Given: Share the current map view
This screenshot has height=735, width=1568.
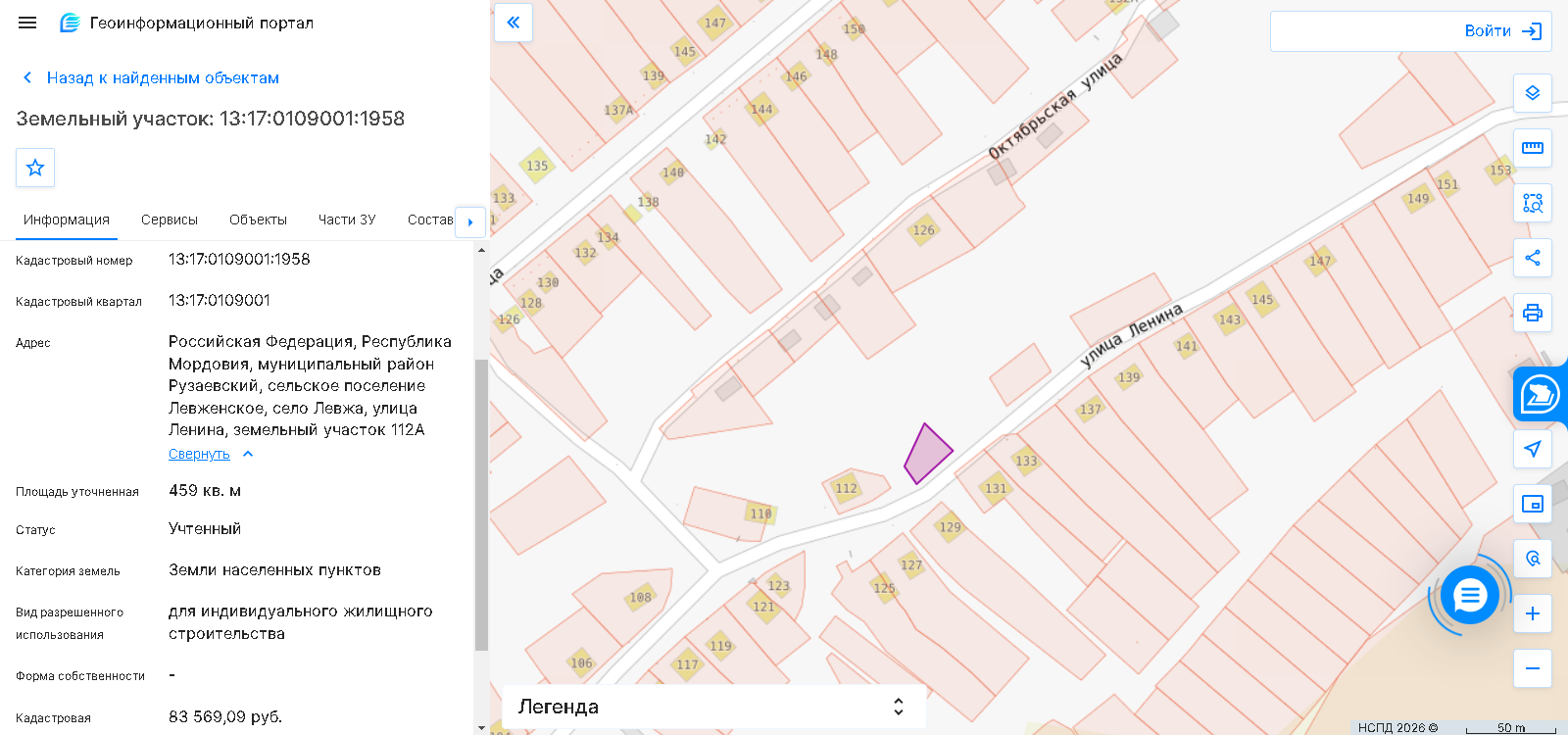Looking at the screenshot, I should (1533, 258).
